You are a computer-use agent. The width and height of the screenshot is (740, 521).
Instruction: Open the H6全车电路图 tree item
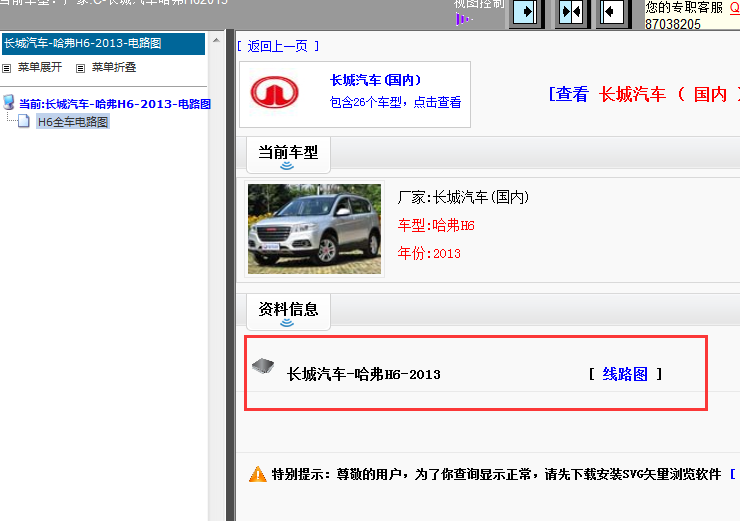[x=73, y=122]
